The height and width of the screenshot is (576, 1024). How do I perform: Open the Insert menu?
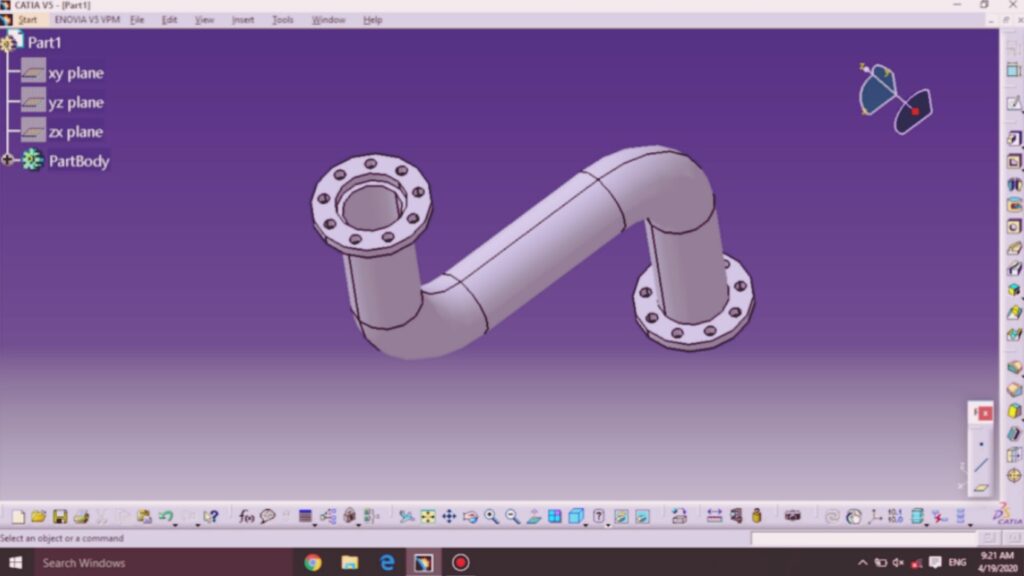tap(243, 20)
